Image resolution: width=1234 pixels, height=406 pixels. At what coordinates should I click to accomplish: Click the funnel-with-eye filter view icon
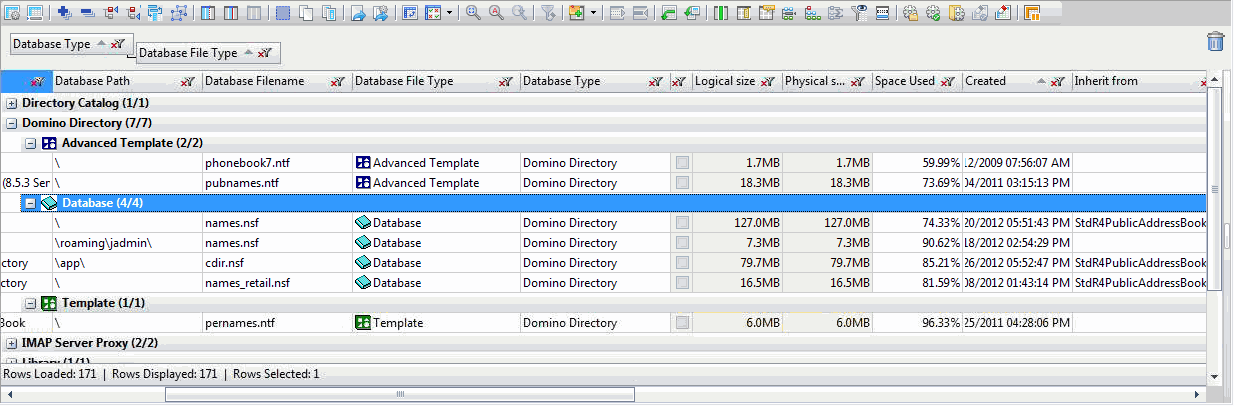(859, 13)
